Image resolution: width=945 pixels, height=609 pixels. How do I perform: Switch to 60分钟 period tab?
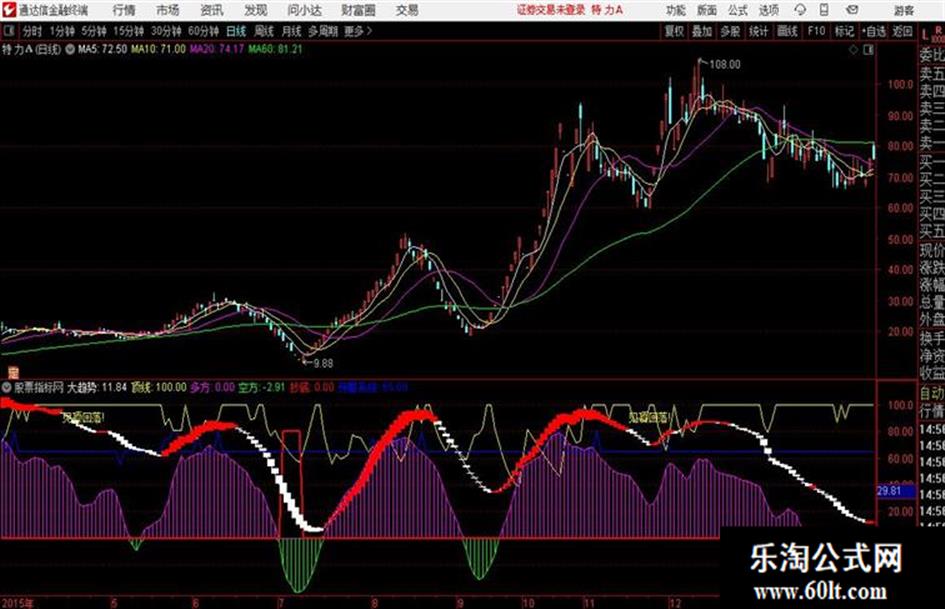(x=203, y=31)
